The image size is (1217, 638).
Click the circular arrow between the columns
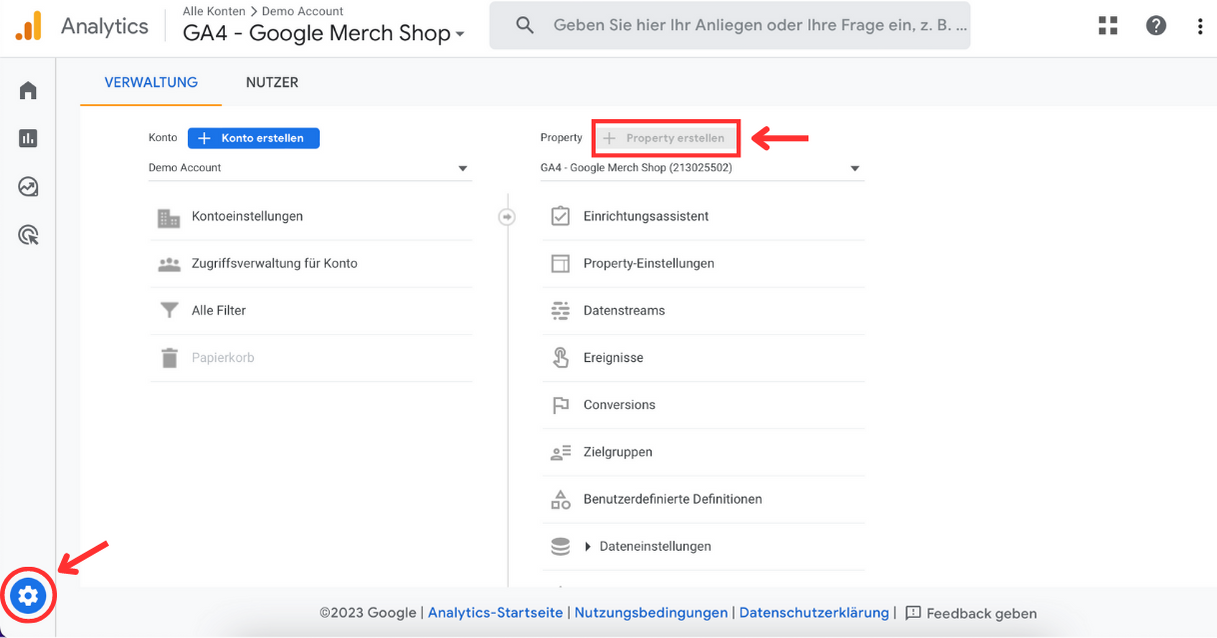click(x=507, y=216)
